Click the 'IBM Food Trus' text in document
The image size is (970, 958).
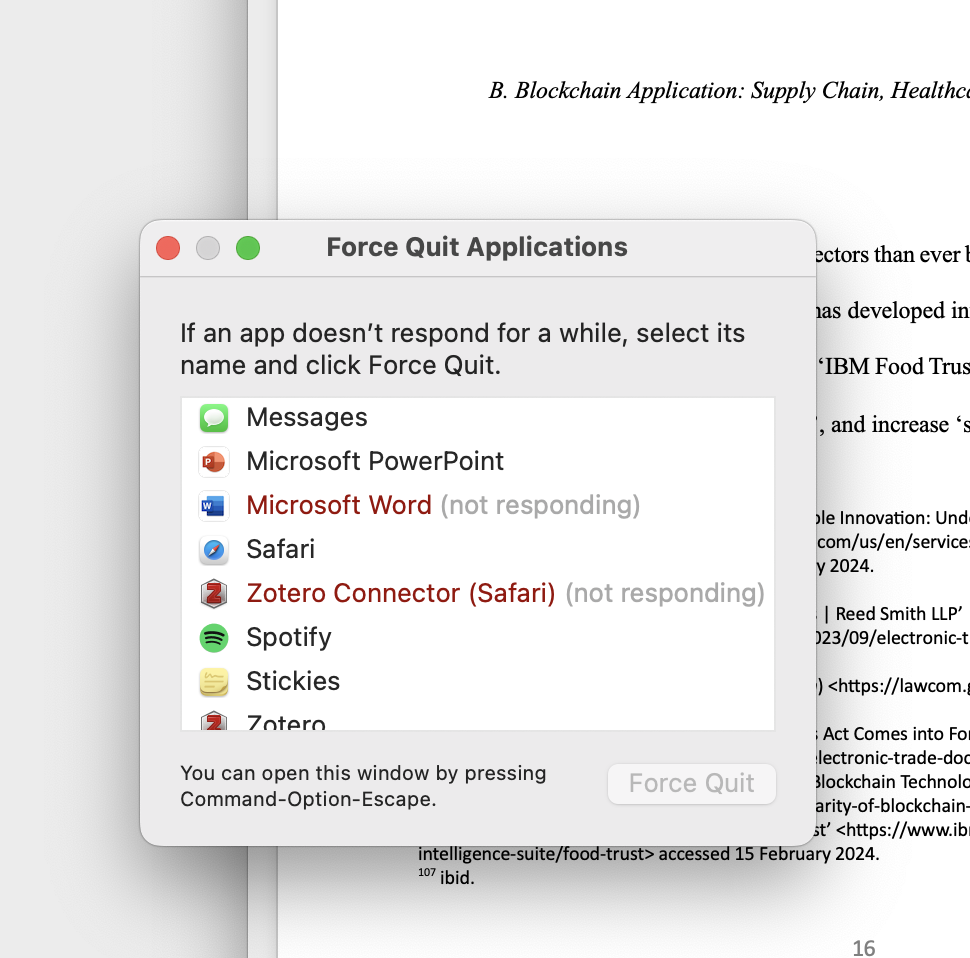pyautogui.click(x=894, y=366)
